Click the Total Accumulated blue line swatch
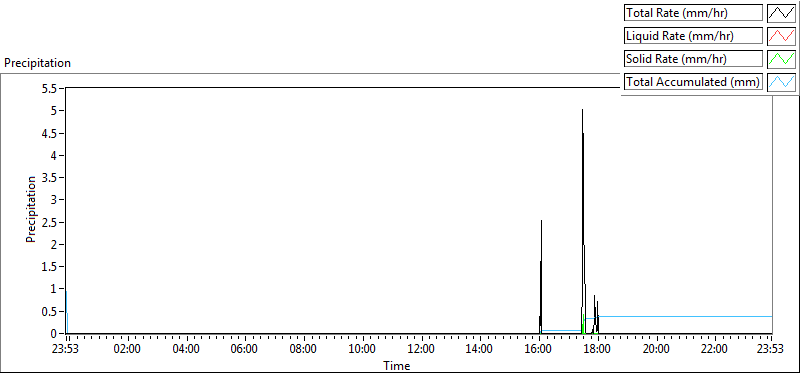800x373 pixels. coord(782,82)
